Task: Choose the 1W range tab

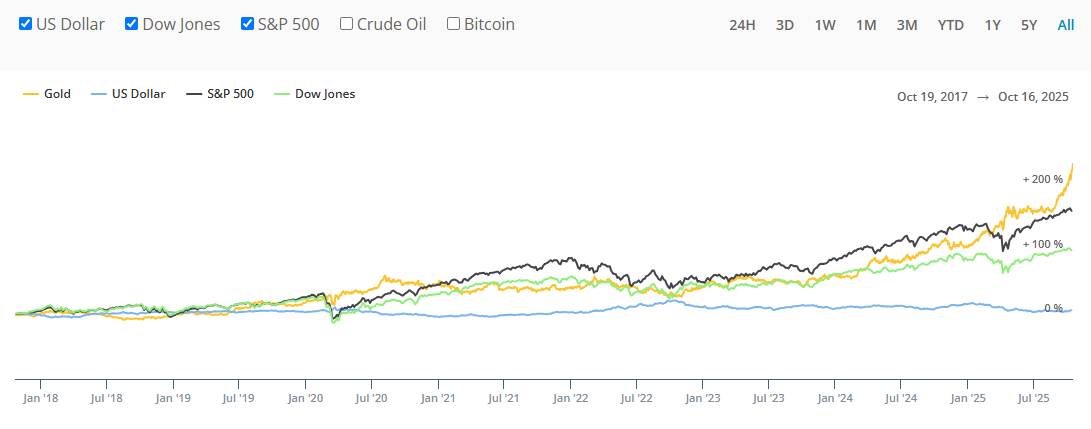Action: (825, 25)
